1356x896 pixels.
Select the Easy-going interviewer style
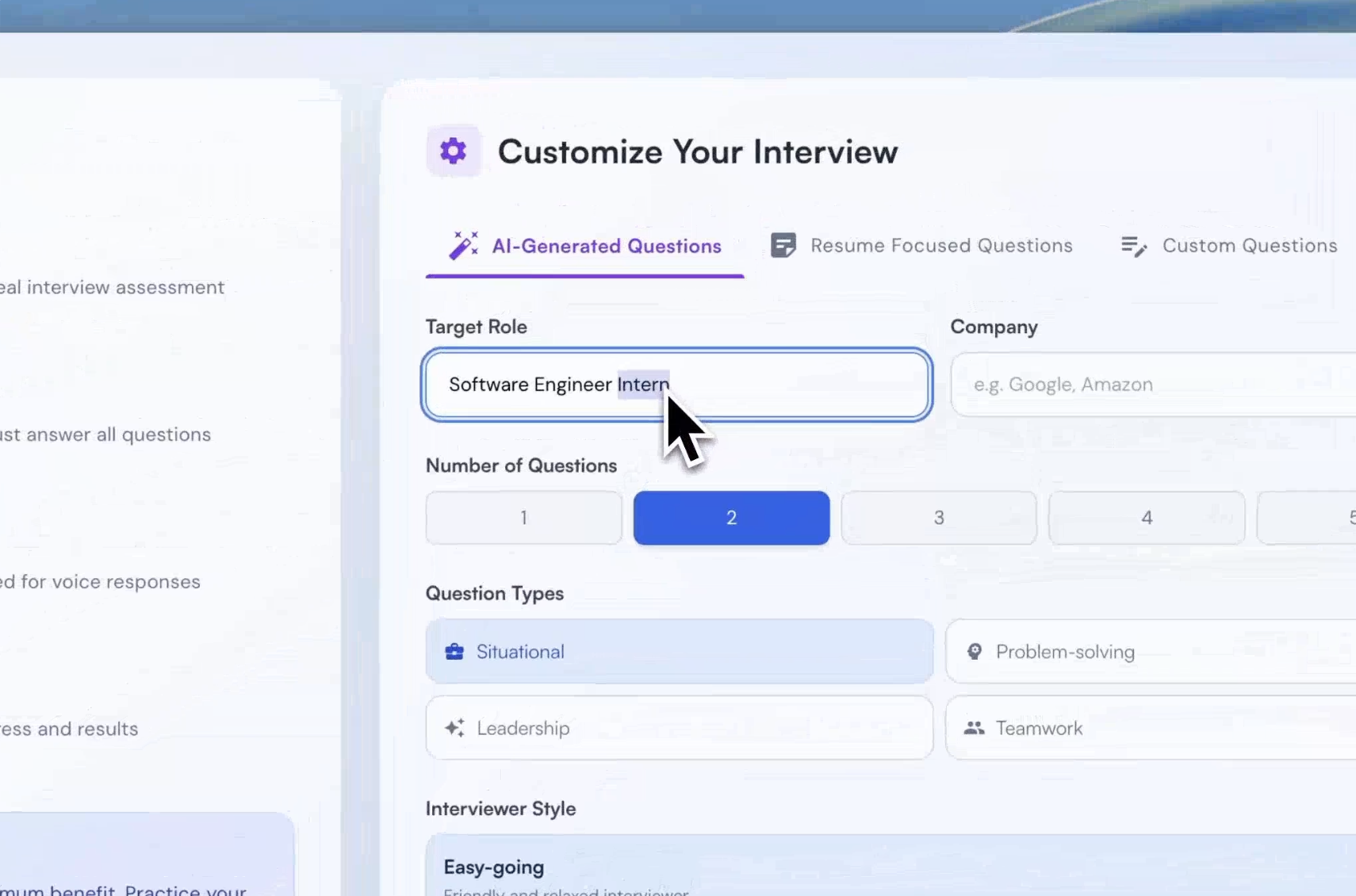(x=714, y=868)
